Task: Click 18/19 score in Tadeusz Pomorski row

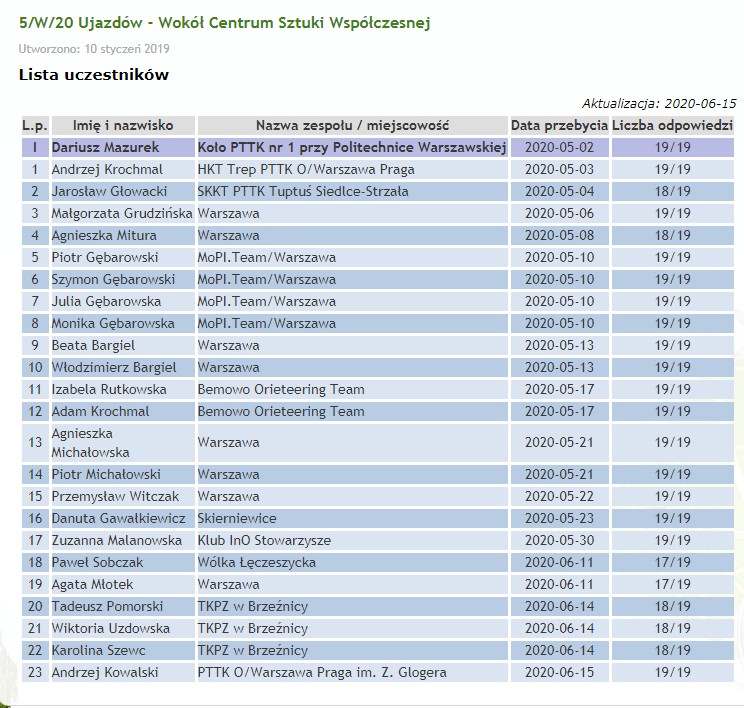Action: [x=672, y=606]
